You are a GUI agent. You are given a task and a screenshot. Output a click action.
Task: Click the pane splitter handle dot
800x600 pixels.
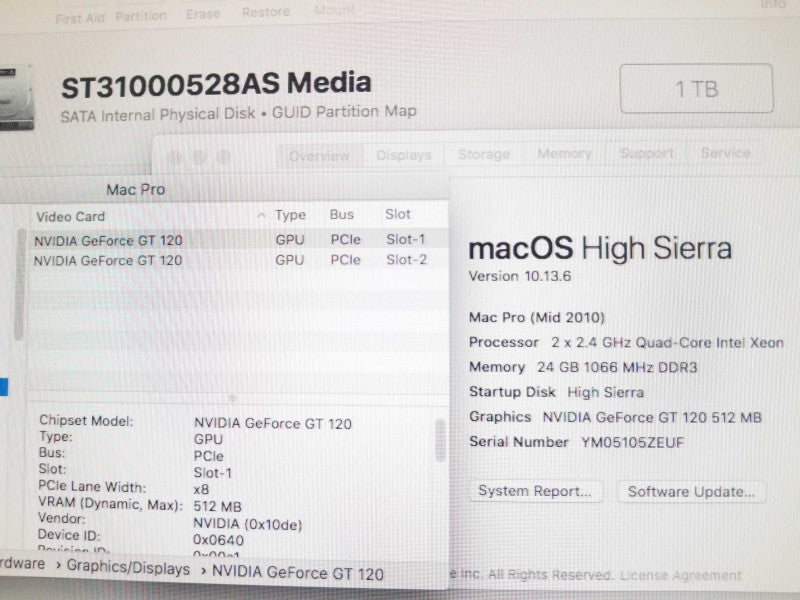click(232, 398)
